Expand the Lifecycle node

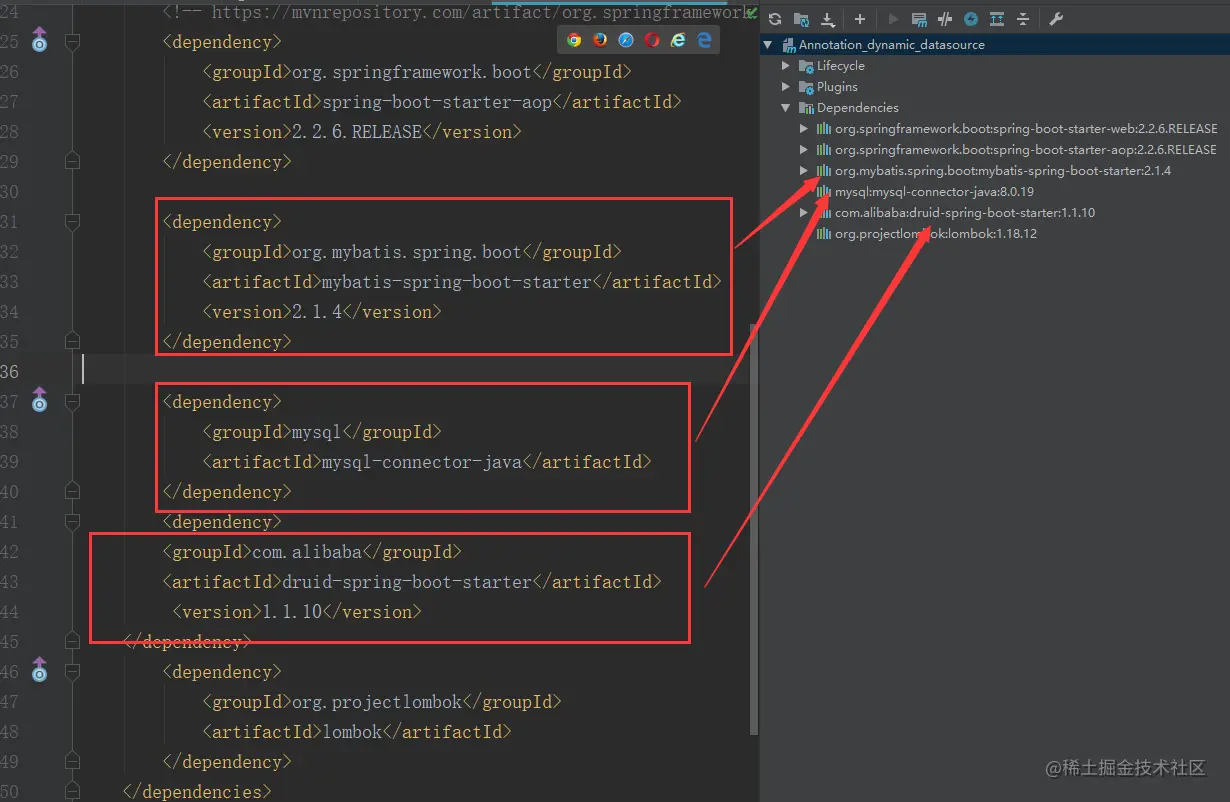(x=786, y=66)
